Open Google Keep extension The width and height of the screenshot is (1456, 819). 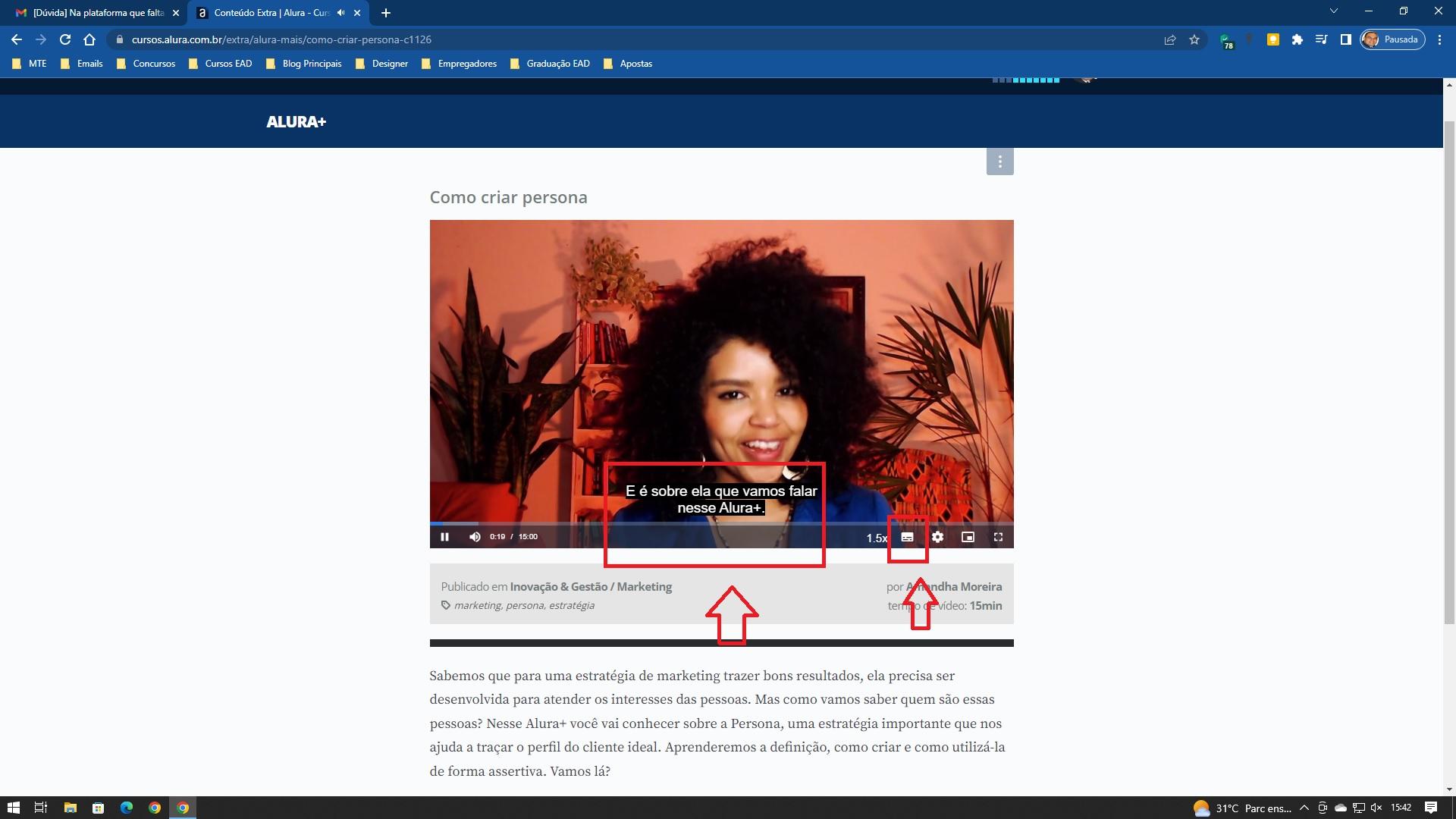tap(1273, 39)
